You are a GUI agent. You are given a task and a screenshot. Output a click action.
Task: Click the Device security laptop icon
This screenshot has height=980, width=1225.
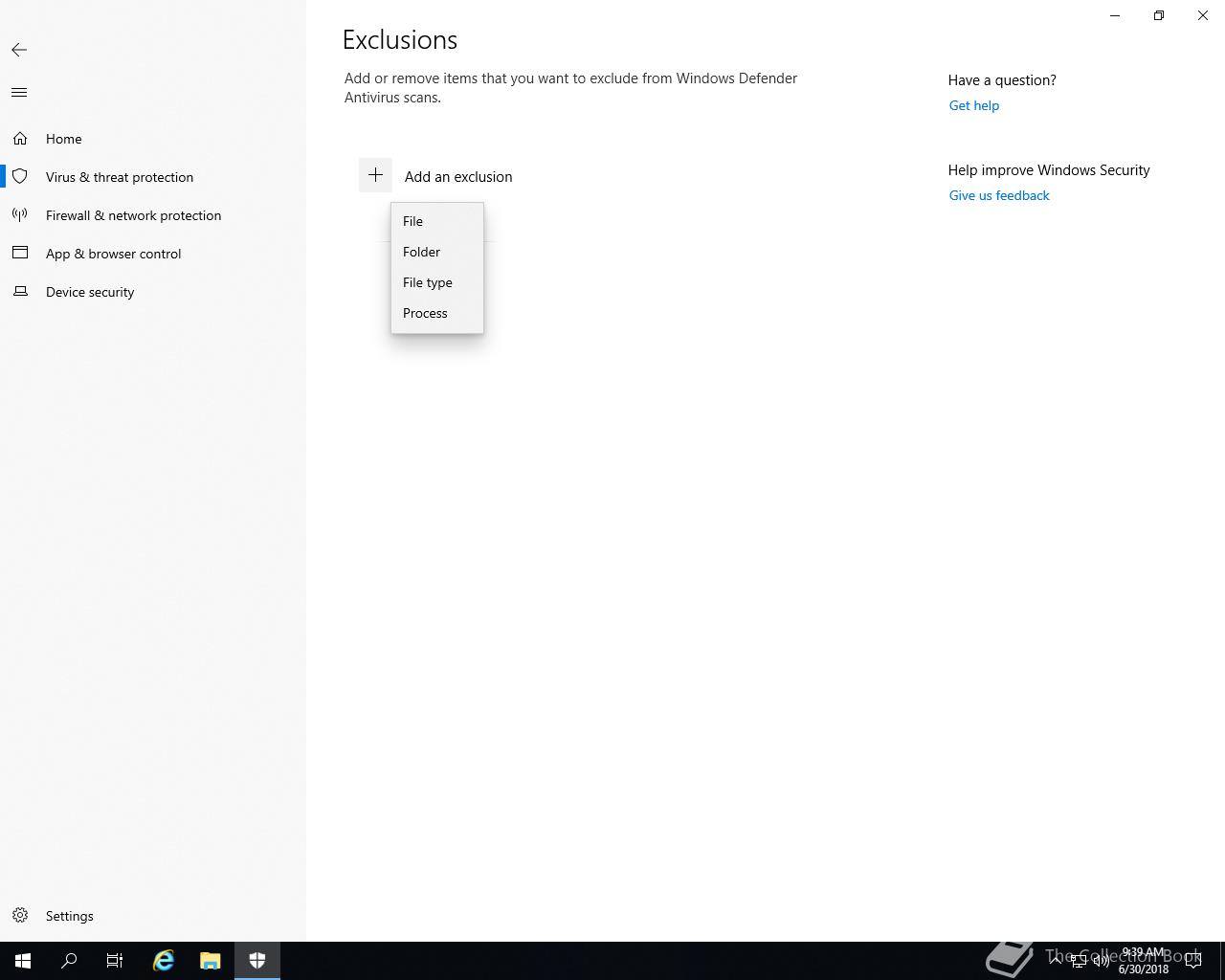pos(20,292)
